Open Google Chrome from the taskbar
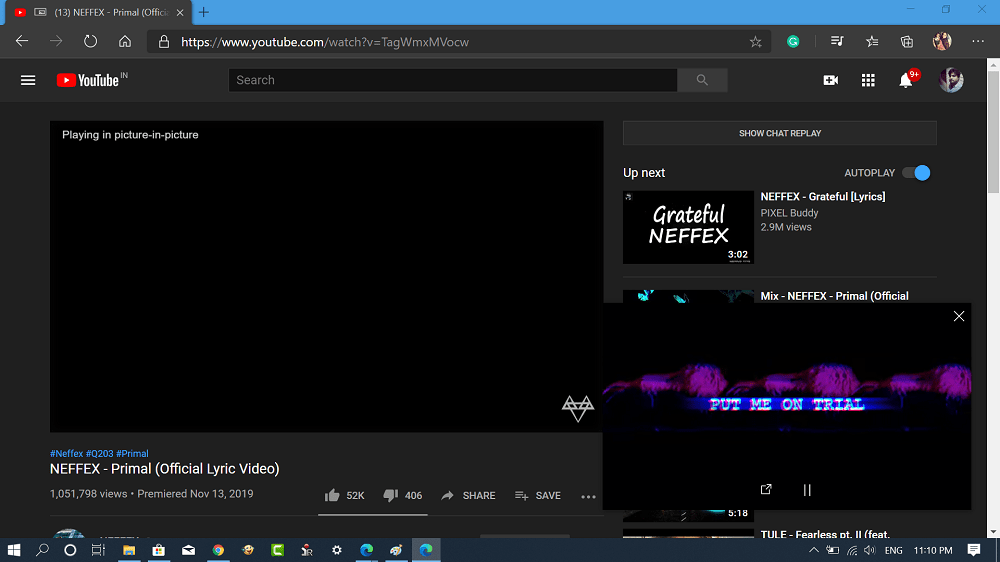 218,550
